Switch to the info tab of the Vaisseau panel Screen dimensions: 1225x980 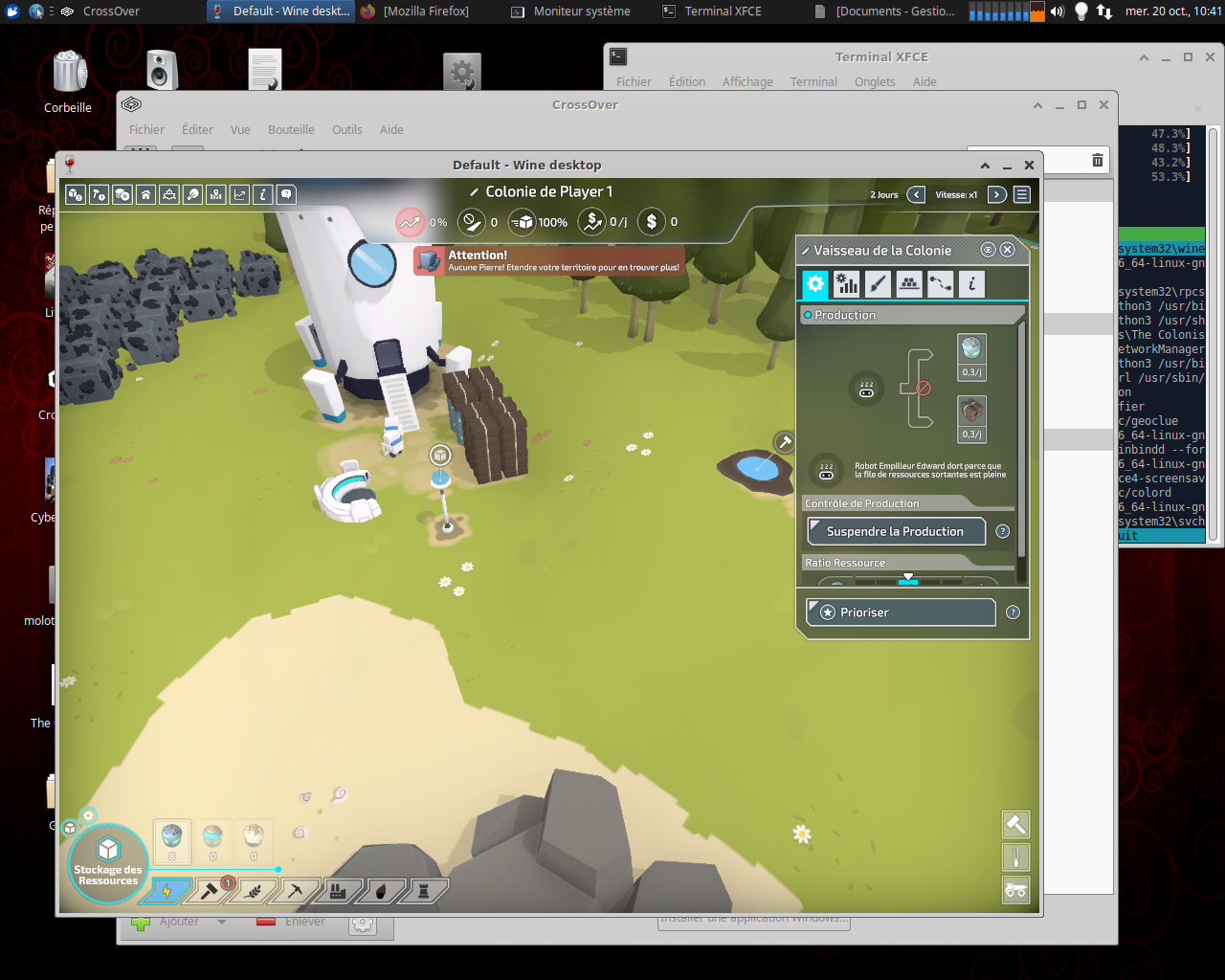(x=973, y=283)
